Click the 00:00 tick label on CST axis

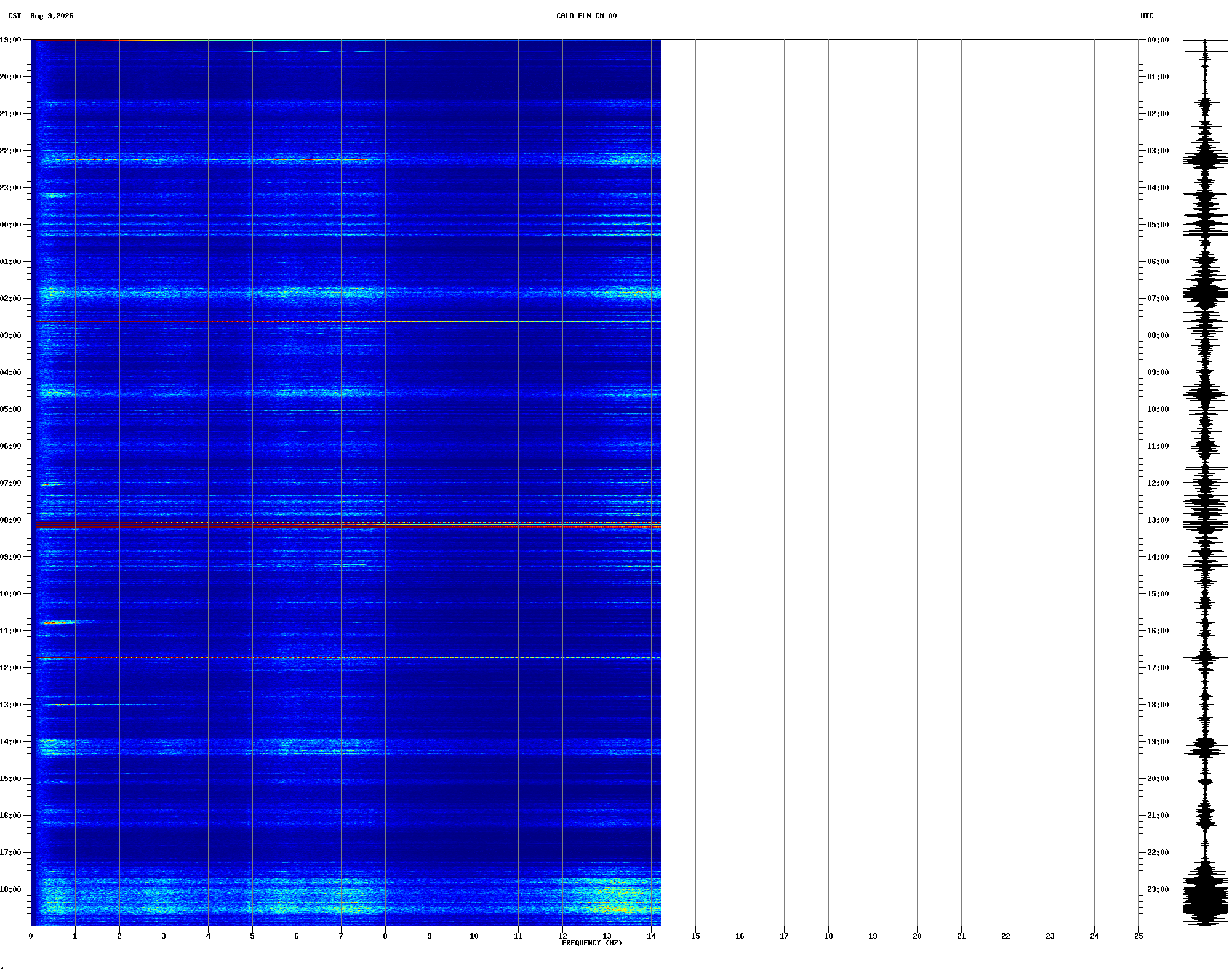tap(10, 225)
